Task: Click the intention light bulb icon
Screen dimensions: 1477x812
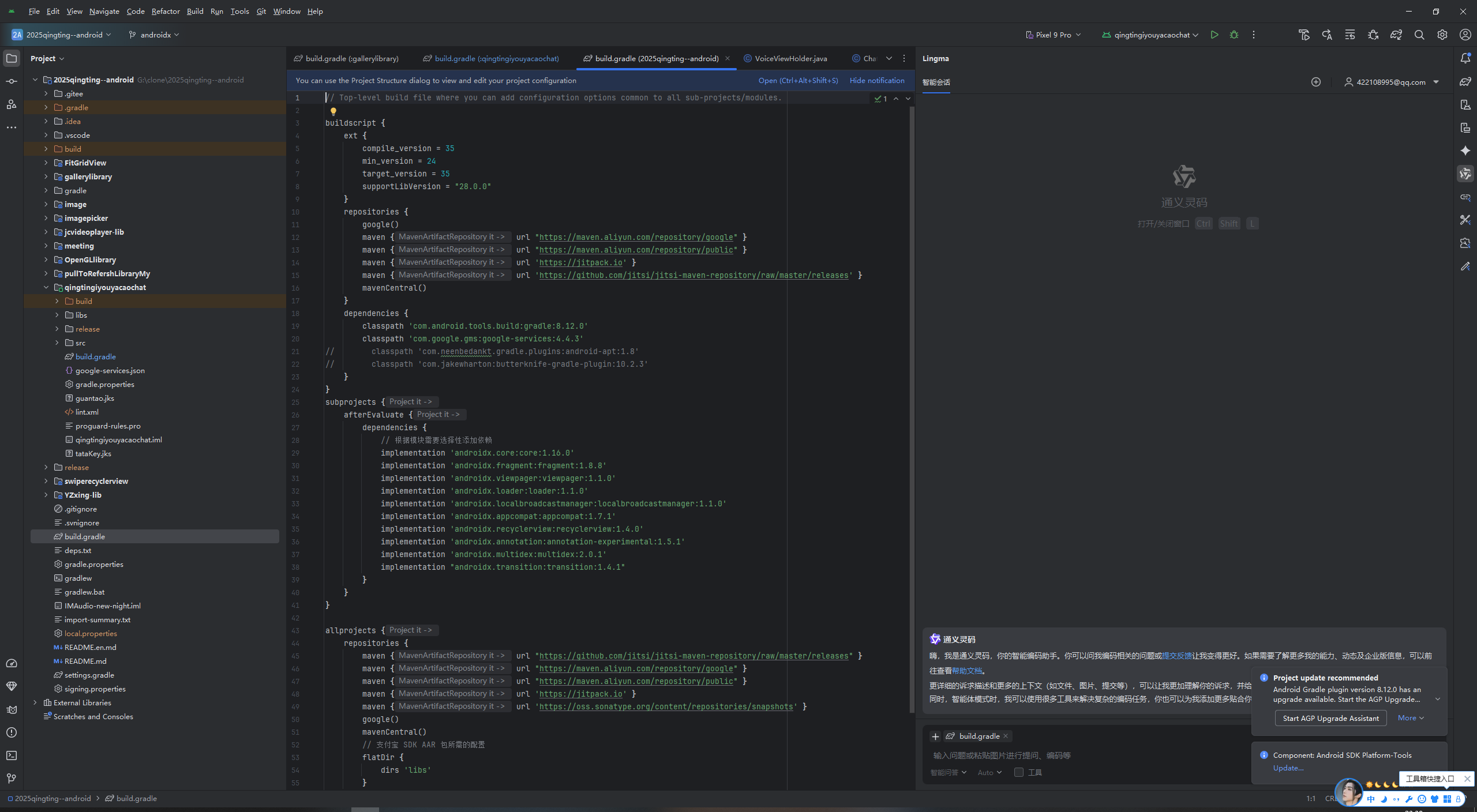Action: click(333, 111)
